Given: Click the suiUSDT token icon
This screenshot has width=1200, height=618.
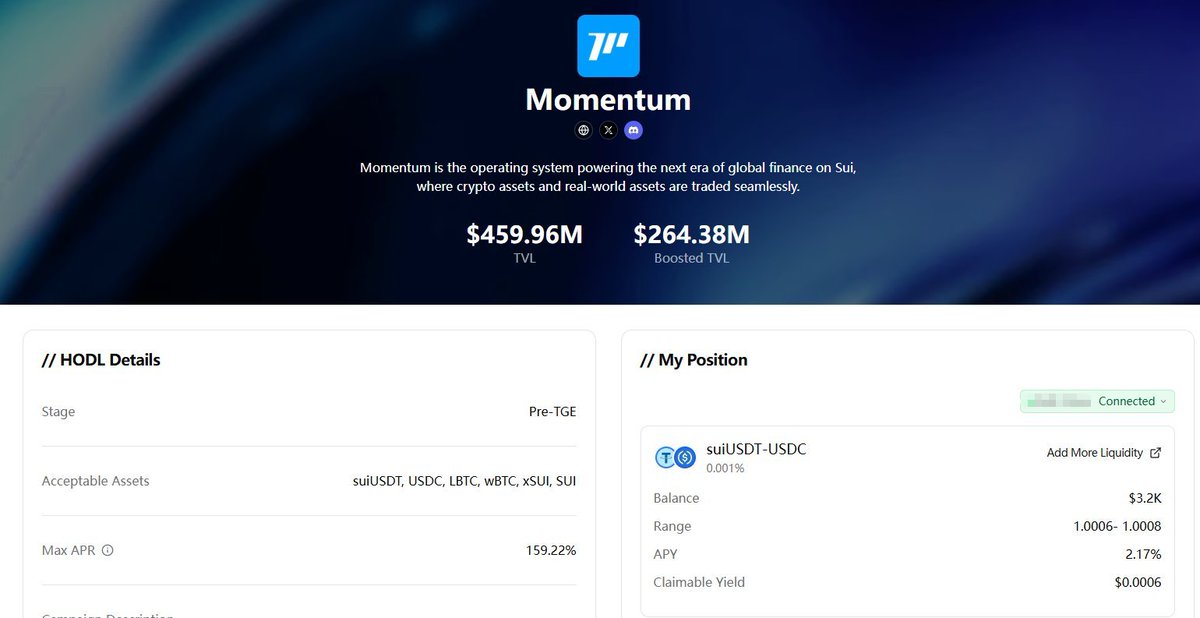Looking at the screenshot, I should tap(665, 458).
